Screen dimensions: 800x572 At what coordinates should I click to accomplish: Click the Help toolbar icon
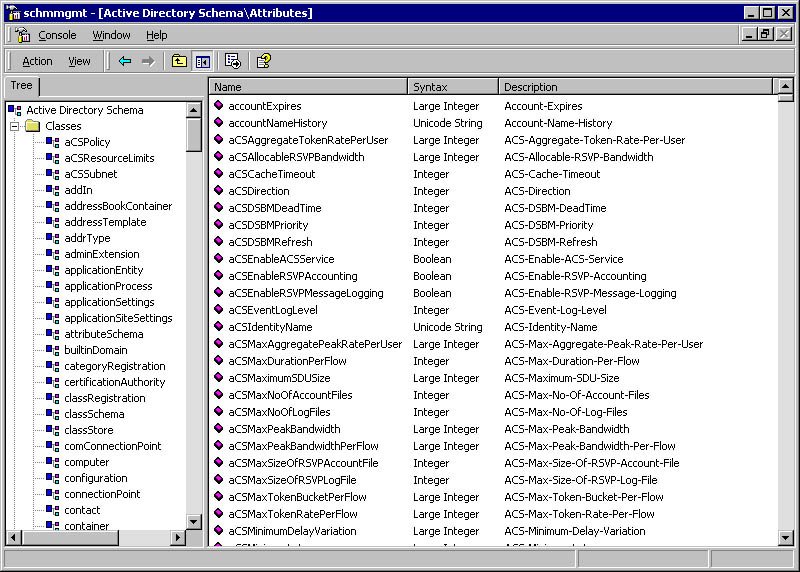pos(263,61)
